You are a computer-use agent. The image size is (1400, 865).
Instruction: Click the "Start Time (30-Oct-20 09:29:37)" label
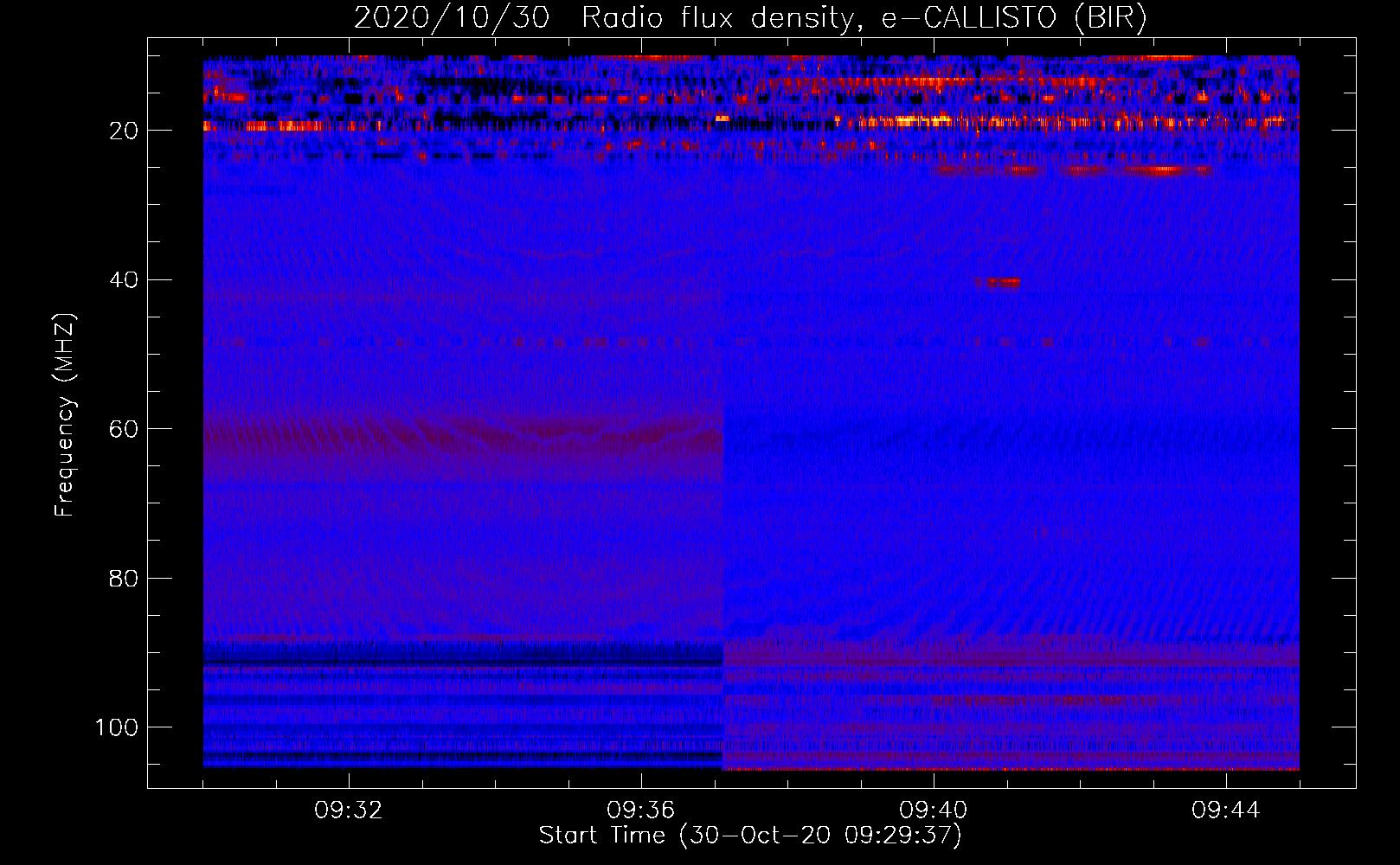[750, 836]
